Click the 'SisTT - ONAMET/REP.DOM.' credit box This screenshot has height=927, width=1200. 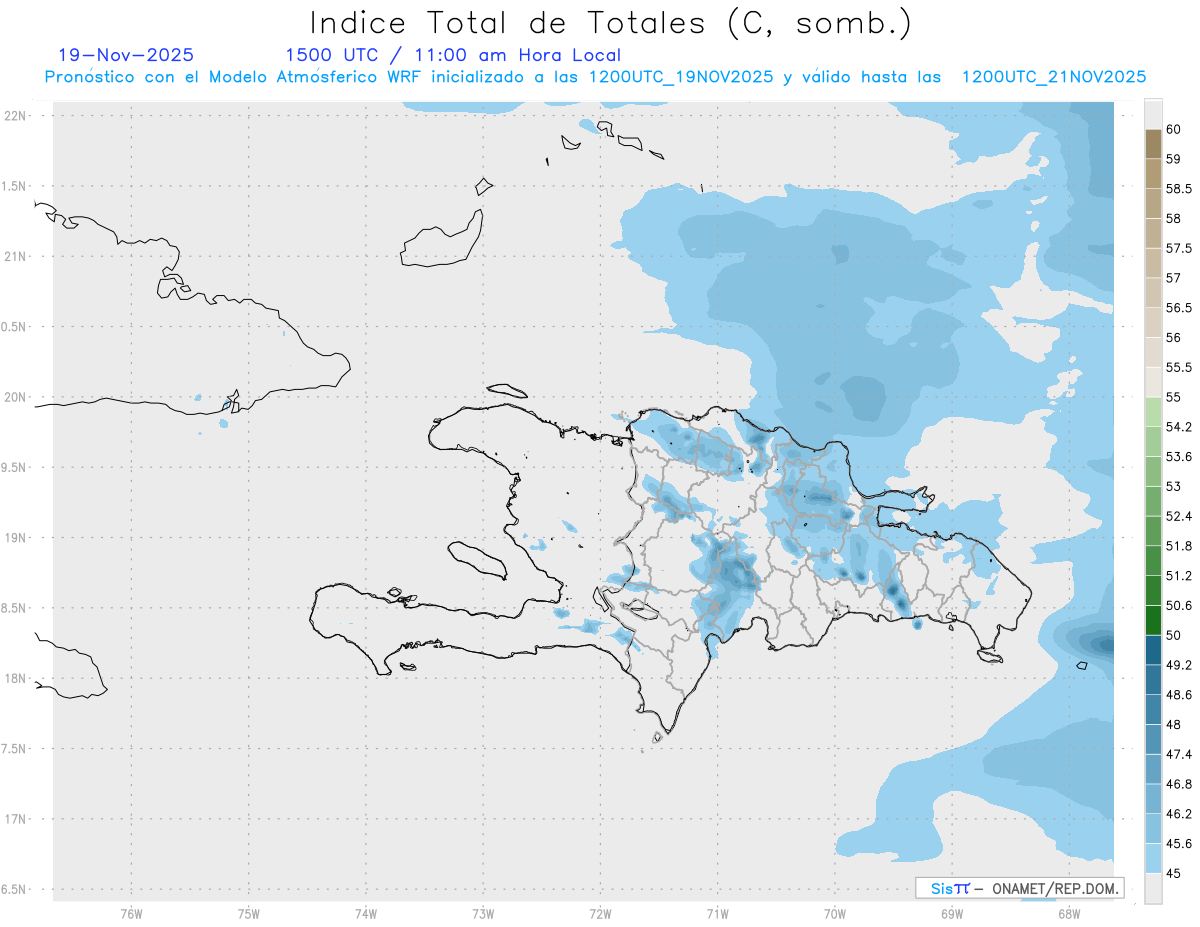pos(1020,888)
